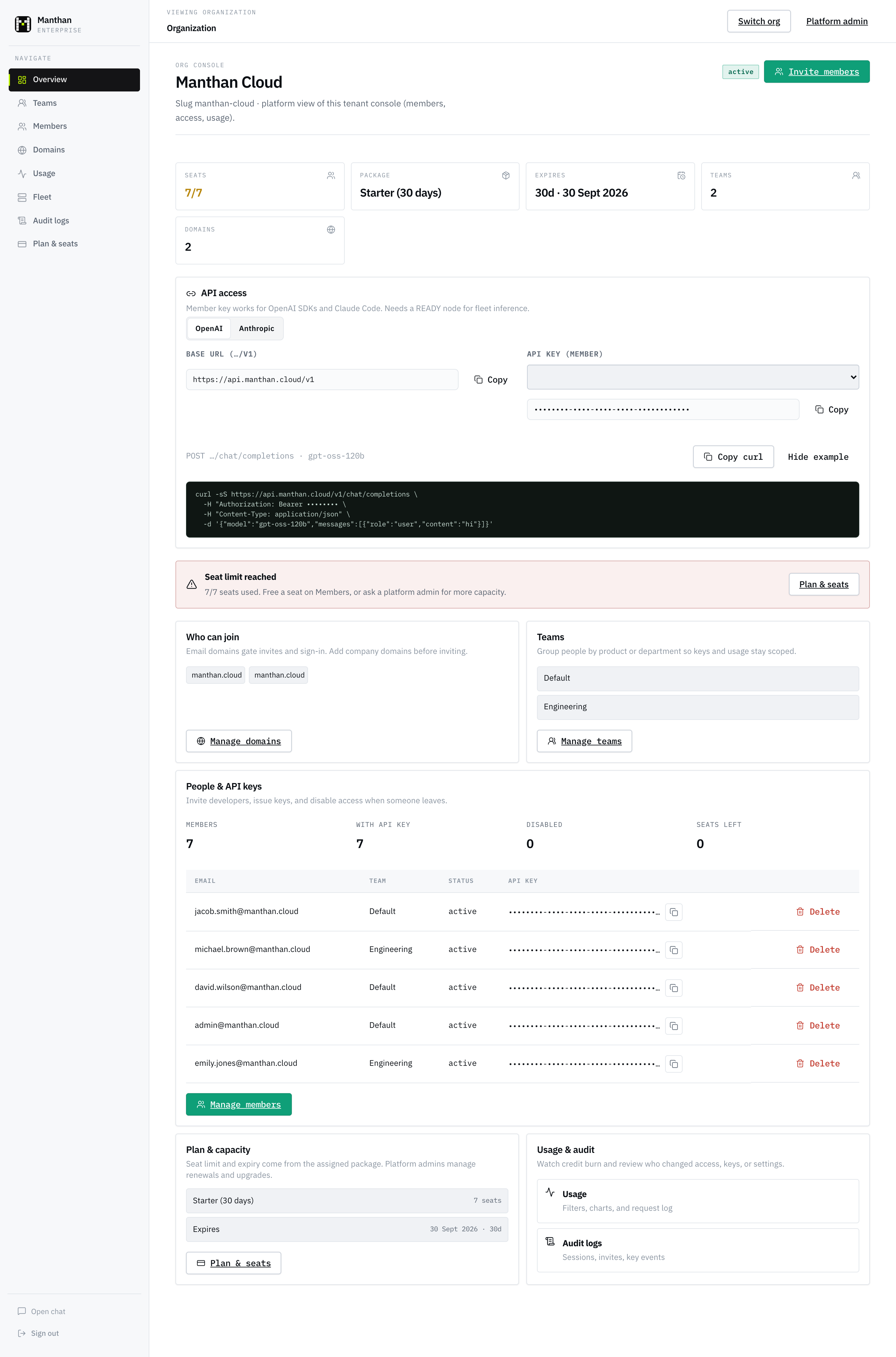The width and height of the screenshot is (896, 1357).
Task: Go to Domains in the sidebar
Action: [74, 150]
